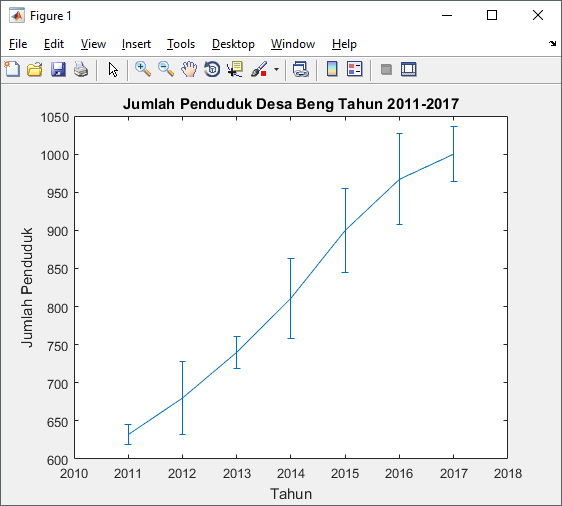Click the New Figure icon

12,69
